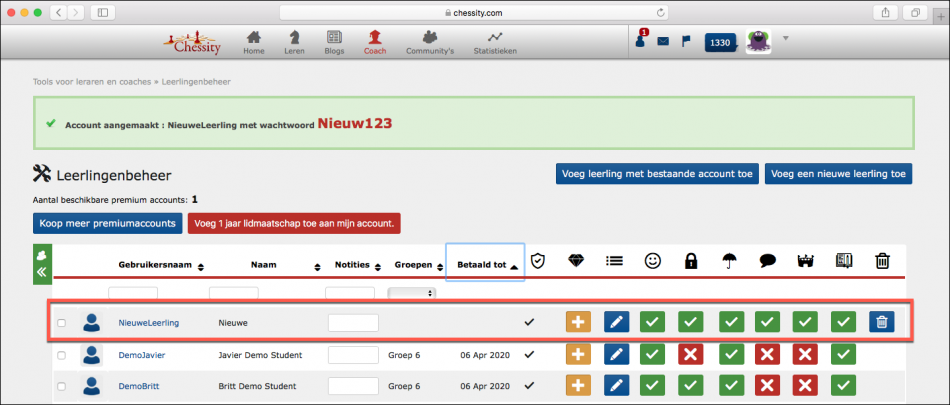Select the DemoJavier row checkbox

click(x=61, y=355)
